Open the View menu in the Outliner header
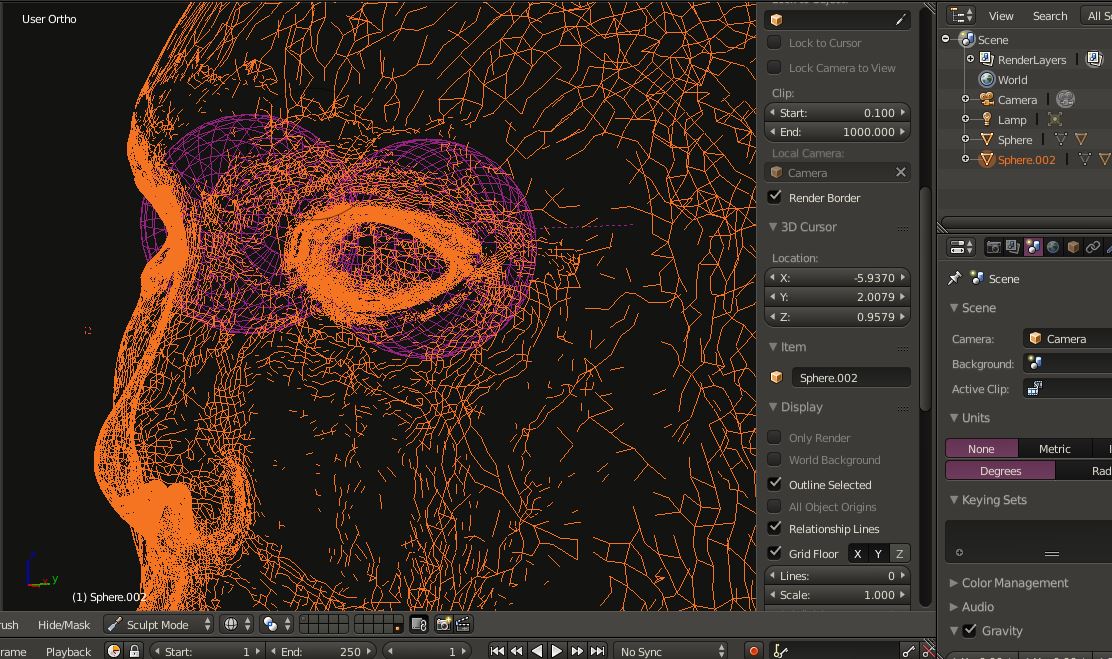This screenshot has height=659, width=1112. 1000,15
